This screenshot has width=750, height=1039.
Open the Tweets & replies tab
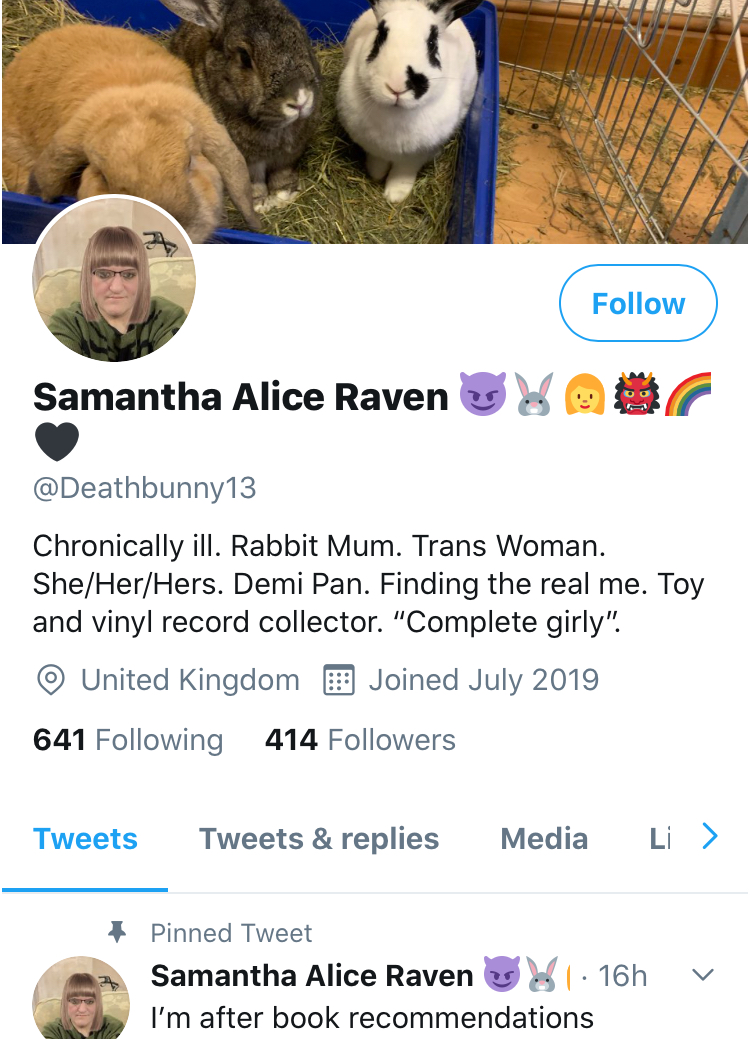319,838
